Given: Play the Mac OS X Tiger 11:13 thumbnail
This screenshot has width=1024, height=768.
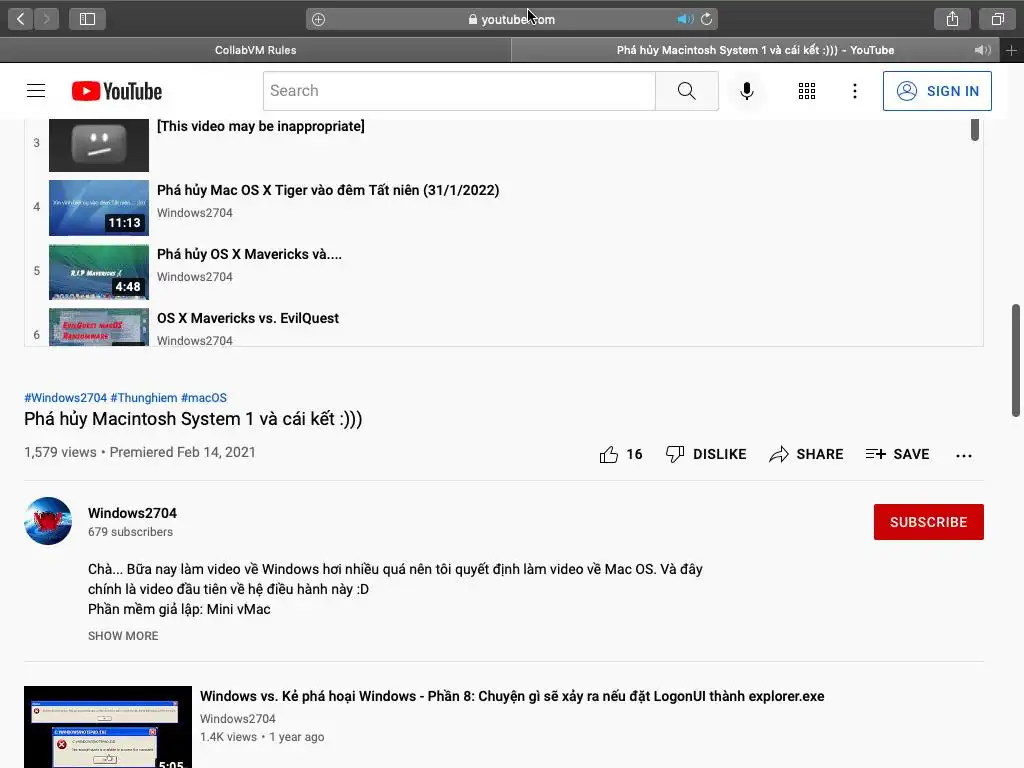Looking at the screenshot, I should pos(99,208).
